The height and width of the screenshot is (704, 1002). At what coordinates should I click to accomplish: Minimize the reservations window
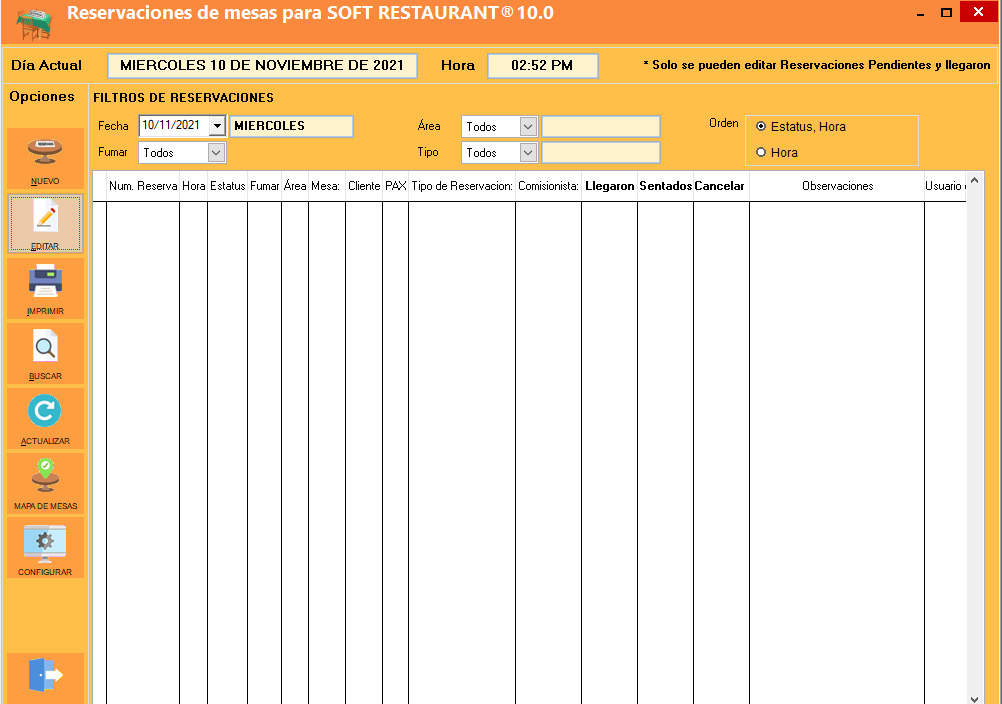920,13
